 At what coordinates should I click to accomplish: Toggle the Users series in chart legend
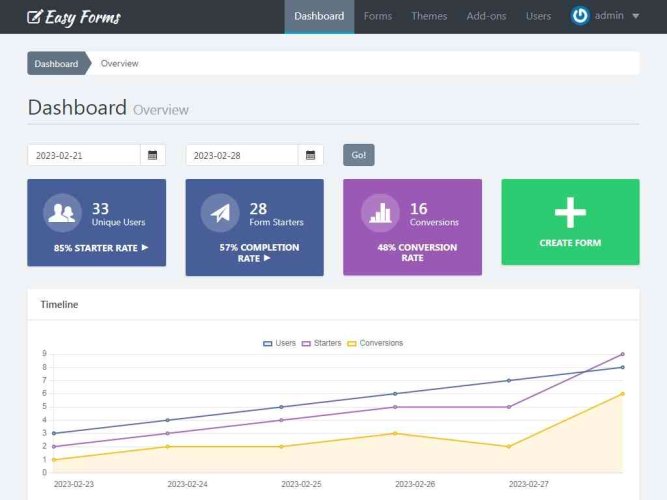pos(280,343)
